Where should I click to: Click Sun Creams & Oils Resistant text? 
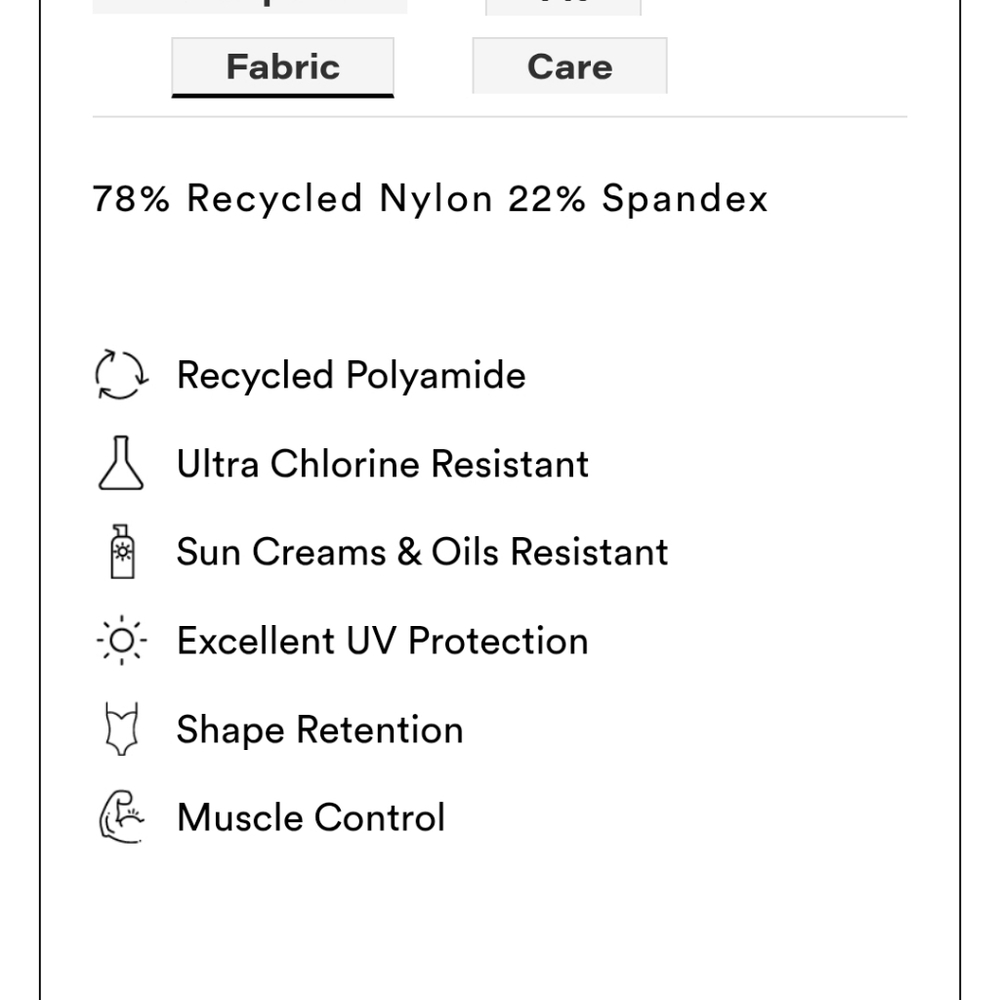pyautogui.click(x=422, y=552)
